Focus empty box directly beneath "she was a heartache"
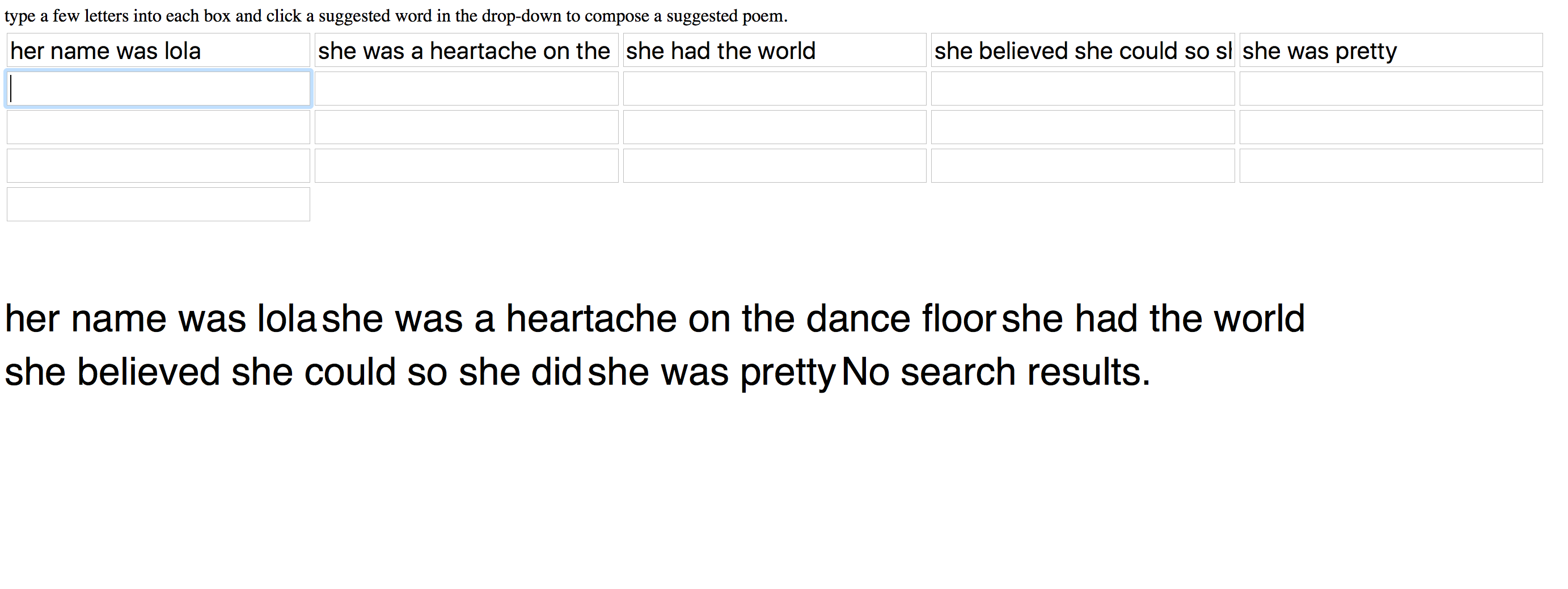The image size is (1568, 589). [x=466, y=89]
